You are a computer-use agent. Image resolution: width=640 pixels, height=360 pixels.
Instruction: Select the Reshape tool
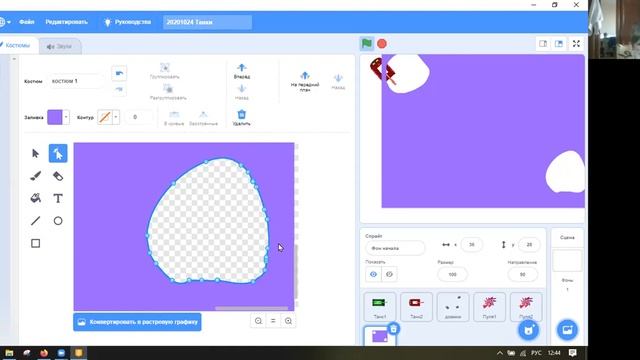(58, 153)
